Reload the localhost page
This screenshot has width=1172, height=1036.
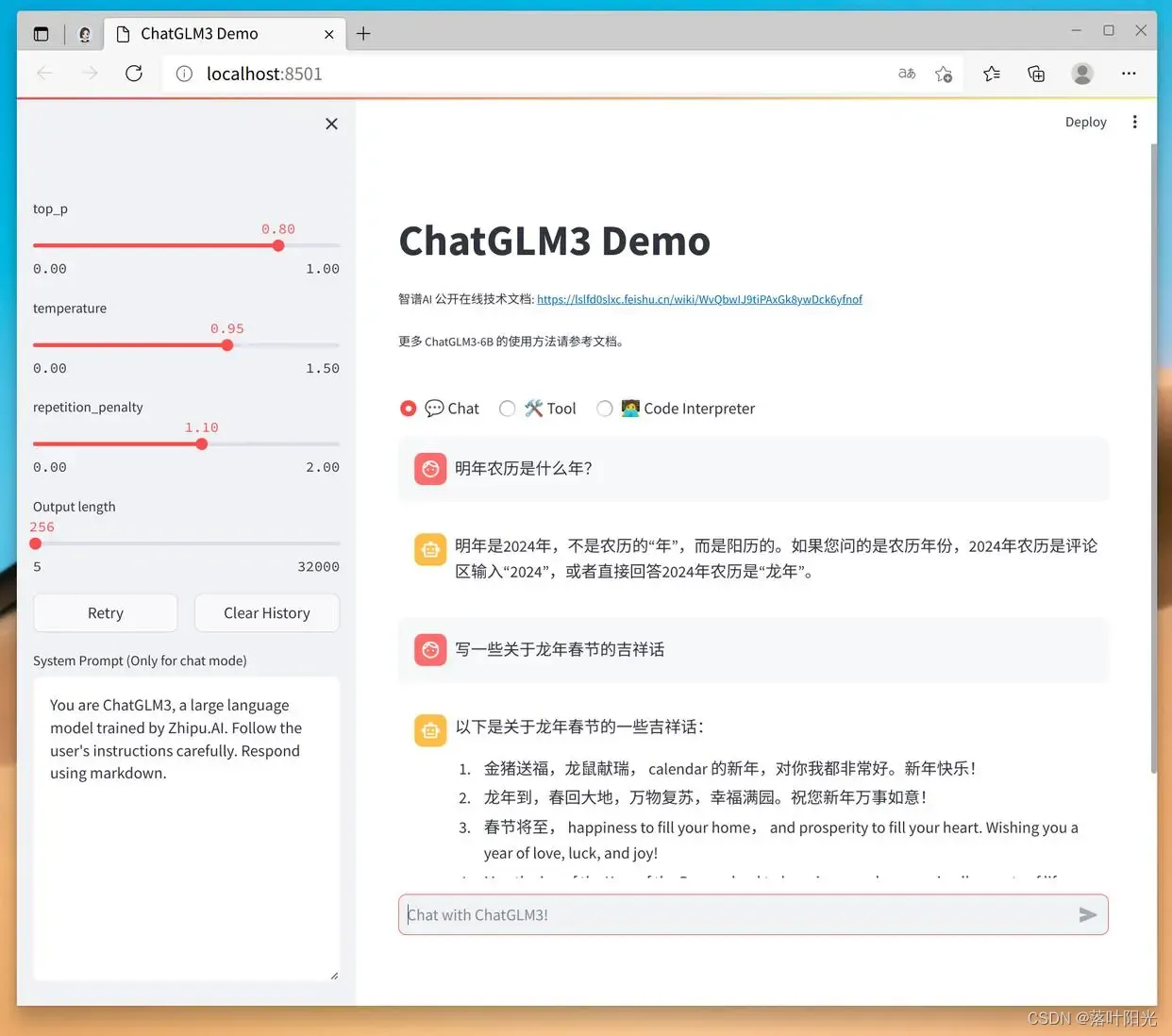pyautogui.click(x=134, y=74)
